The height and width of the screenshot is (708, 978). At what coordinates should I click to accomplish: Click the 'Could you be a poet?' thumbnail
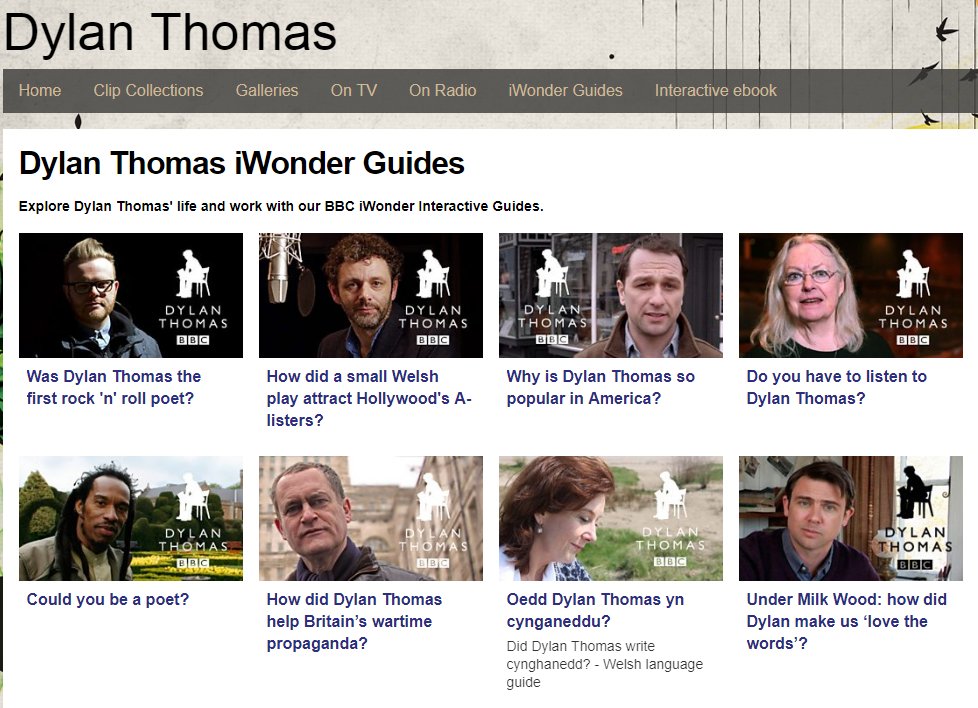(x=131, y=518)
